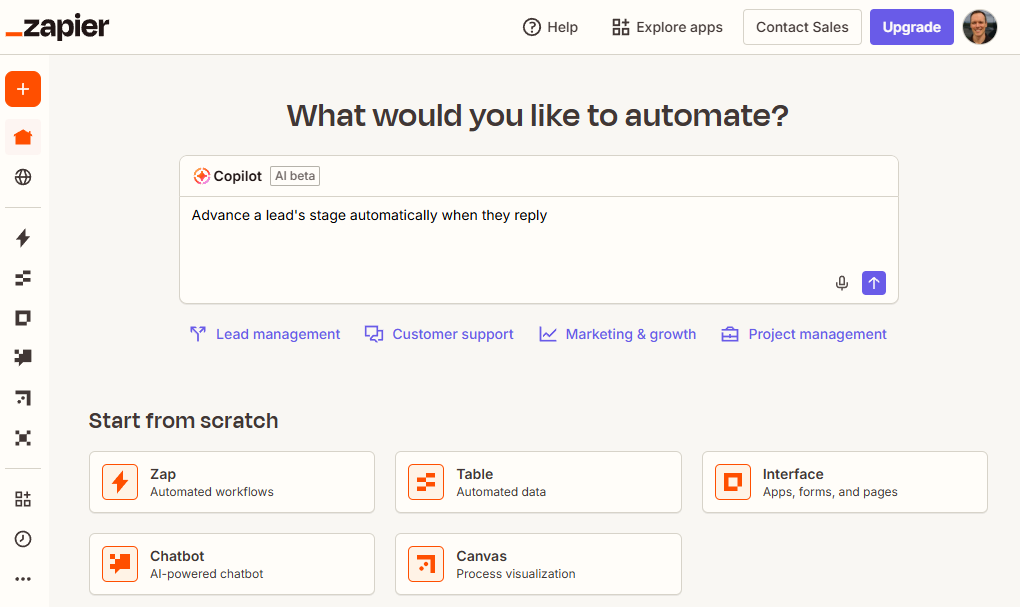Click the Contact Sales button

click(x=802, y=27)
